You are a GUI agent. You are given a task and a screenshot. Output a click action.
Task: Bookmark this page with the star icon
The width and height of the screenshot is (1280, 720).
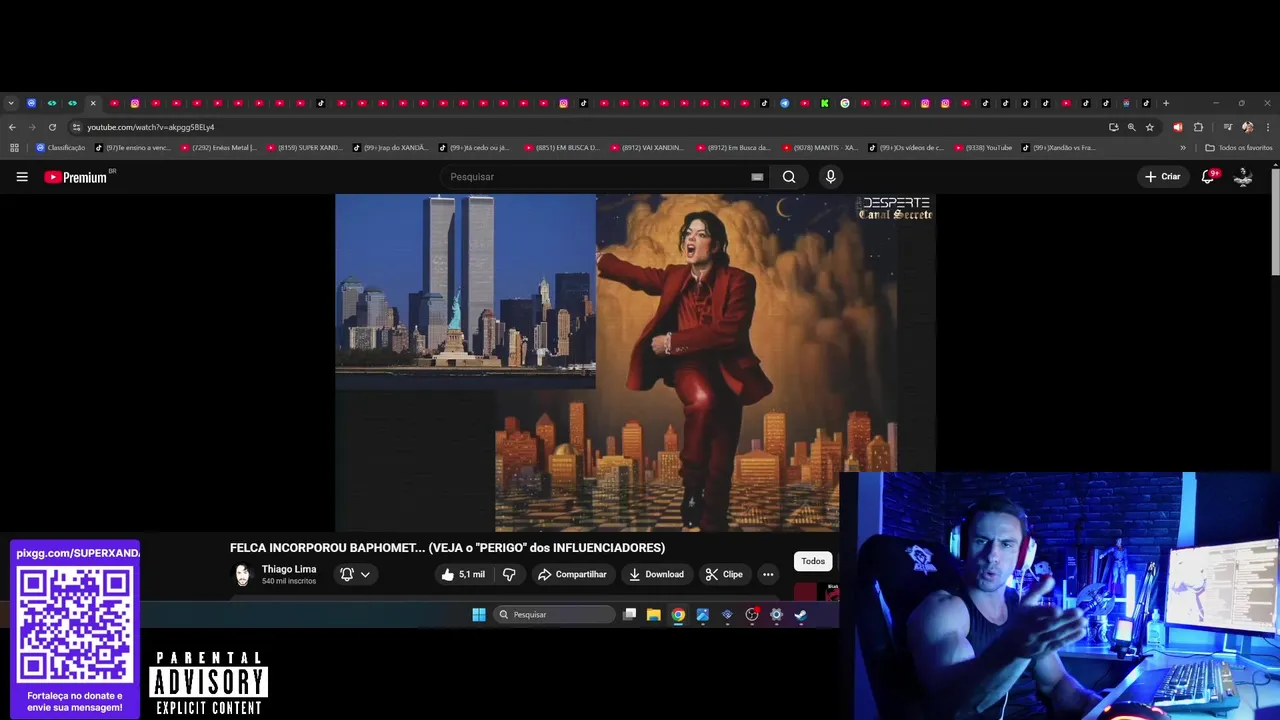point(1150,127)
